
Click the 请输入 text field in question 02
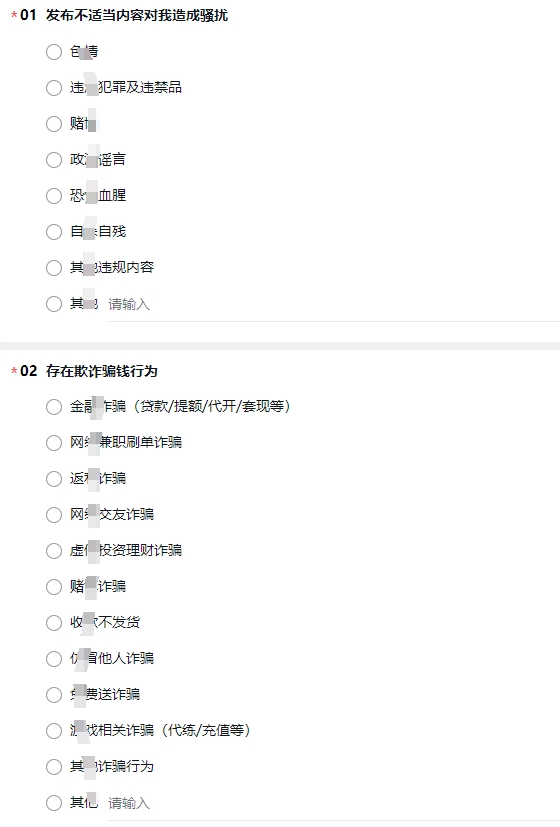333,803
